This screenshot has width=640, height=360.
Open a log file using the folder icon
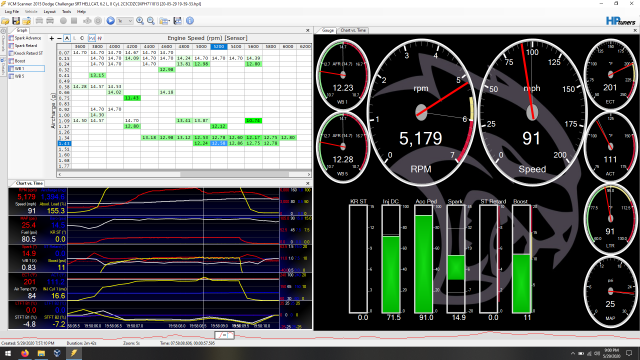[x=5, y=21]
